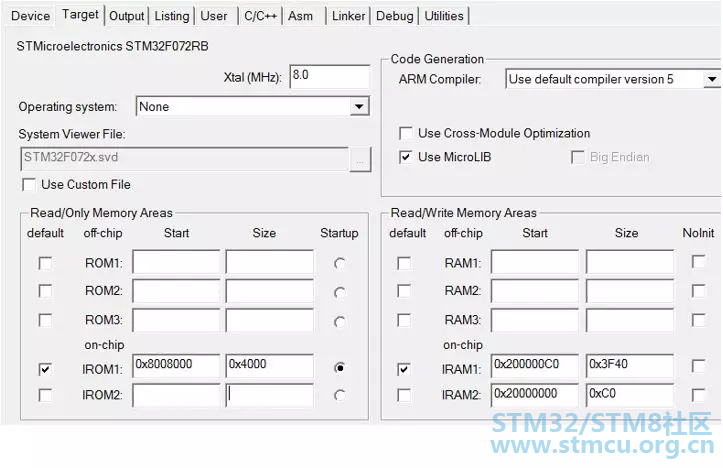Check the IRAM2 default checkbox
This screenshot has height=468, width=723.
click(x=404, y=395)
